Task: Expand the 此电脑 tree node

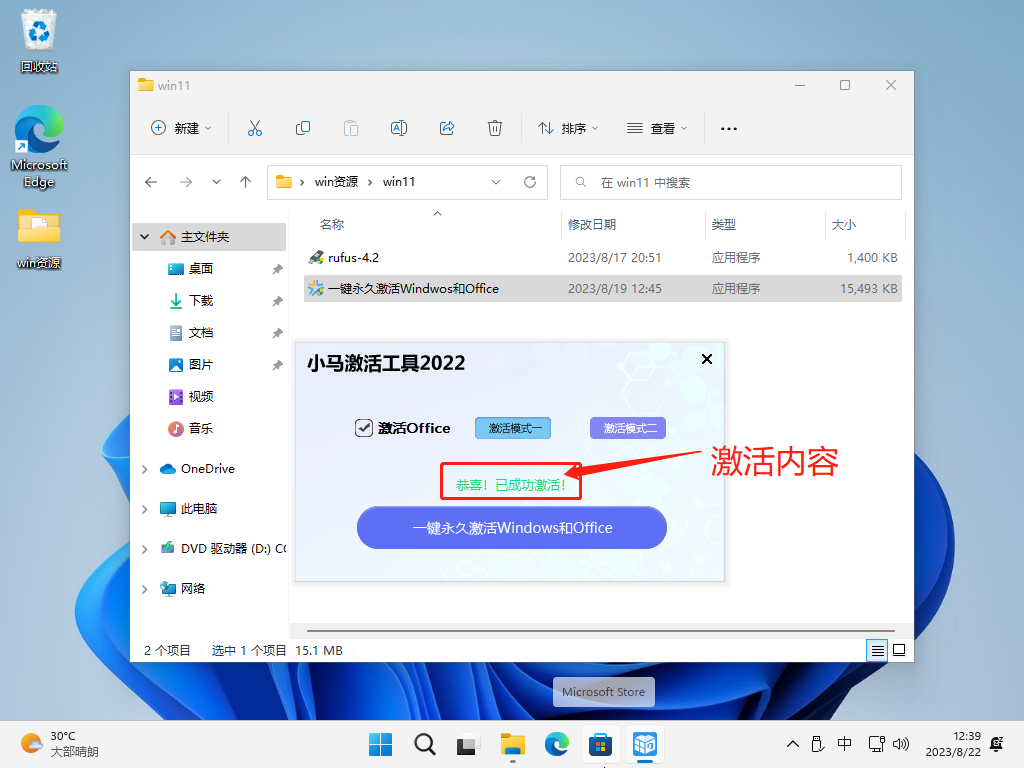Action: click(x=145, y=509)
